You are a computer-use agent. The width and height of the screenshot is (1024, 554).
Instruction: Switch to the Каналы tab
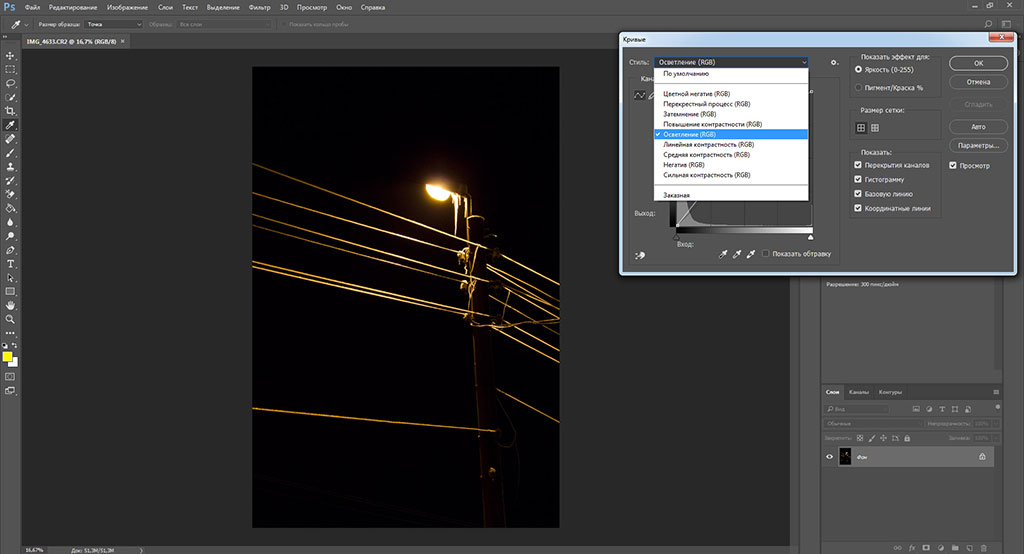click(x=859, y=391)
